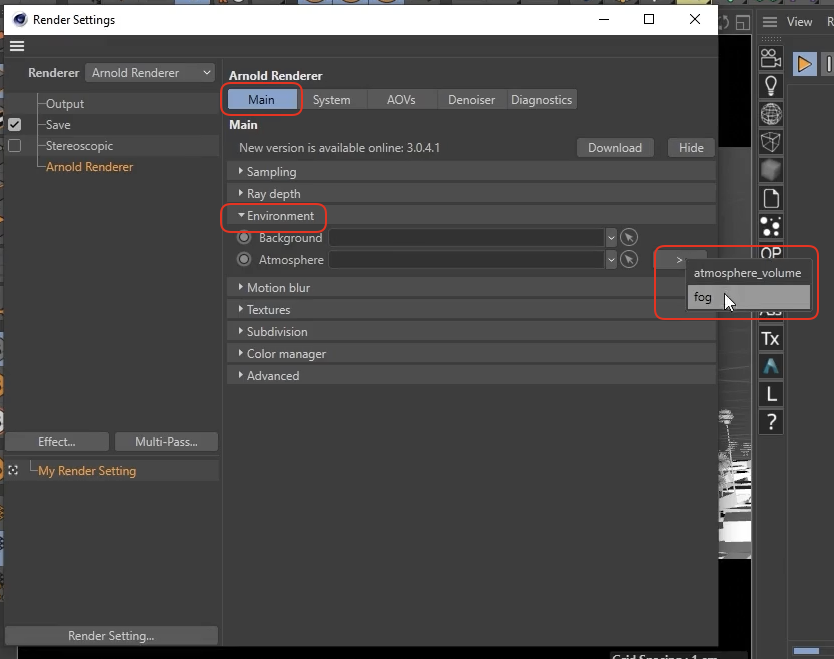Expand the Textures section
Viewport: 834px width, 659px height.
point(471,310)
